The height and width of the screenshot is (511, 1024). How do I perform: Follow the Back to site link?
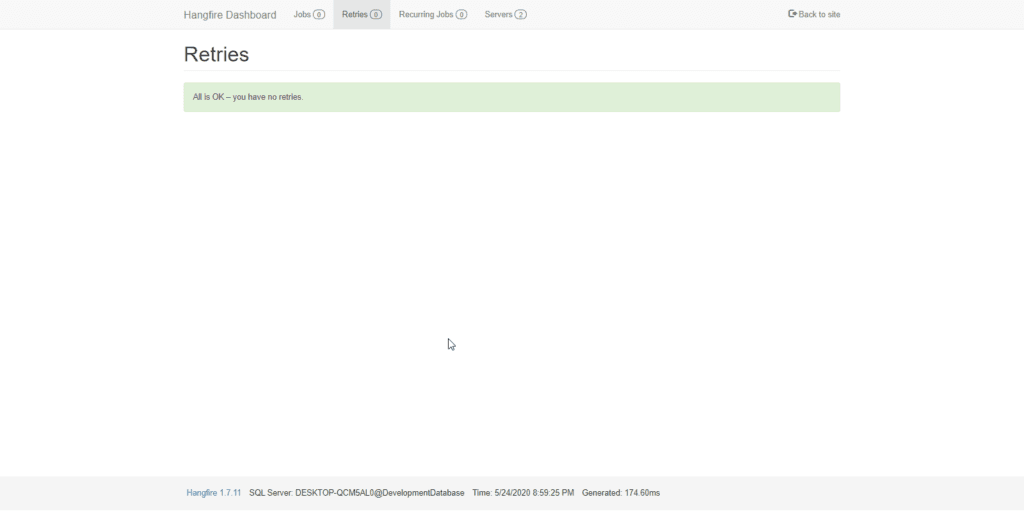[x=814, y=14]
